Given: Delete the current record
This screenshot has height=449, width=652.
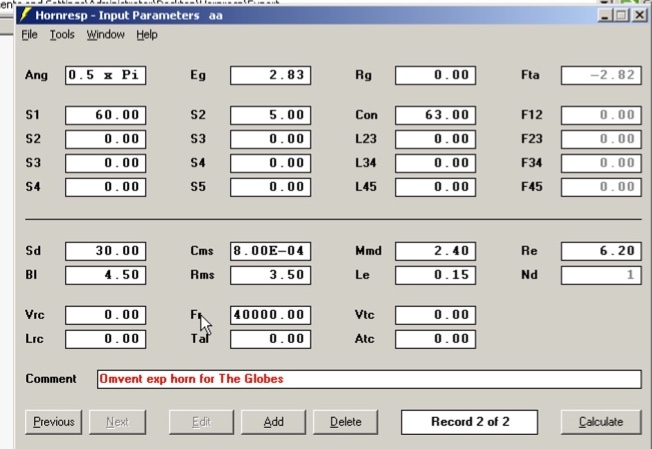Looking at the screenshot, I should [345, 422].
